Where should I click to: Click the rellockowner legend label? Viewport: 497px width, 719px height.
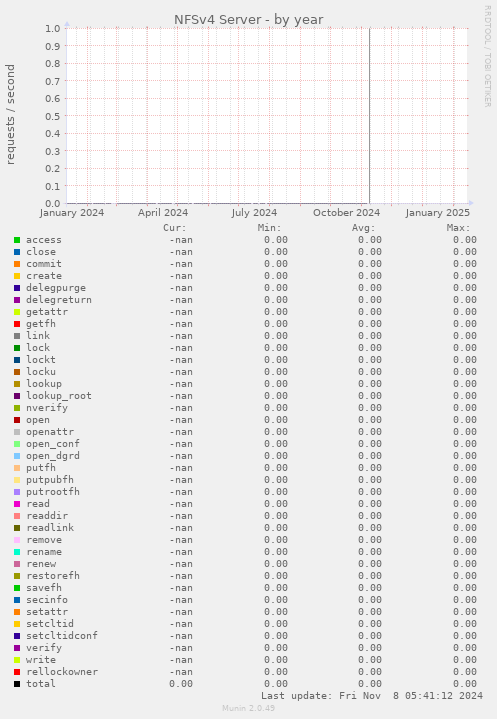coord(62,672)
